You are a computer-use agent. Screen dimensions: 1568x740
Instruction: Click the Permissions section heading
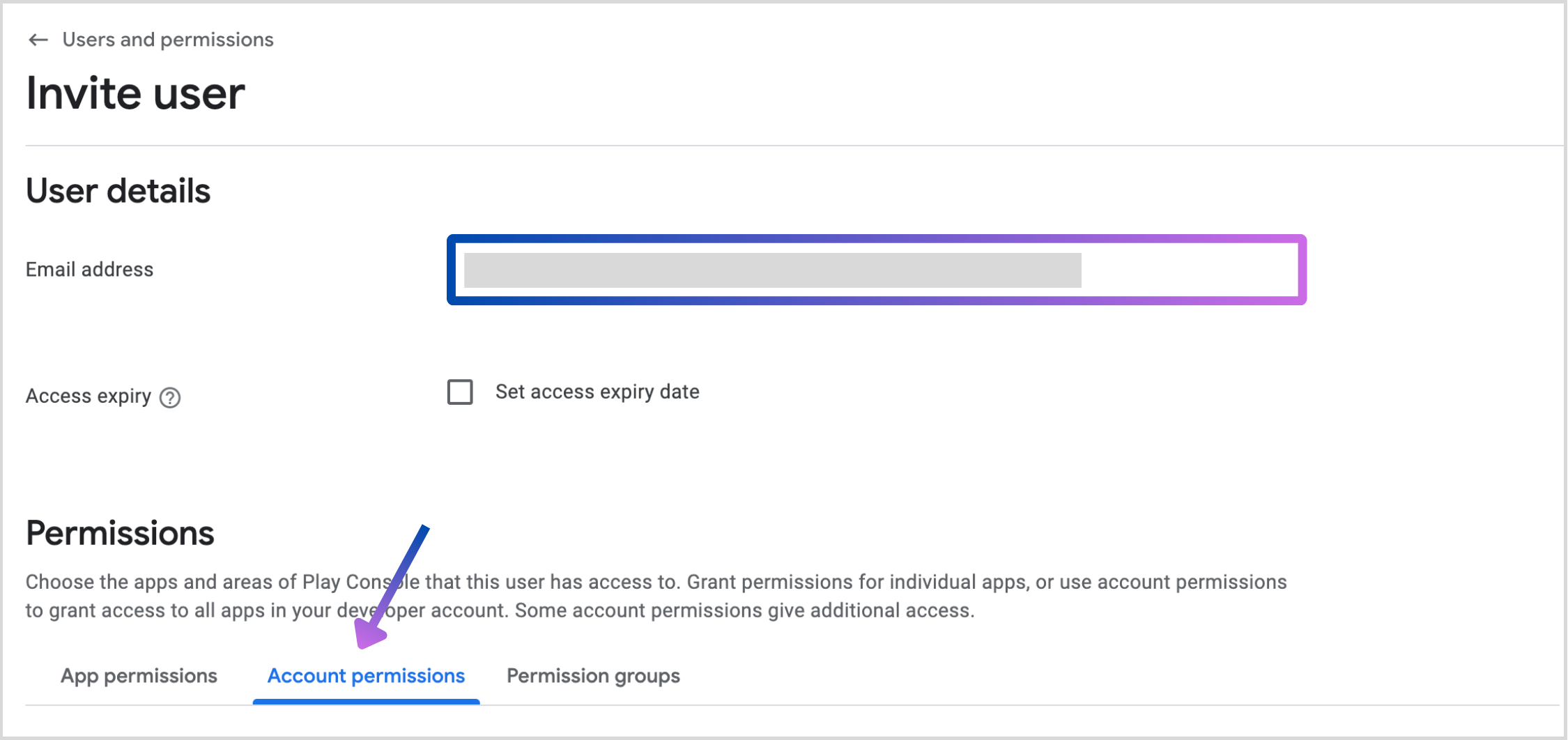120,534
